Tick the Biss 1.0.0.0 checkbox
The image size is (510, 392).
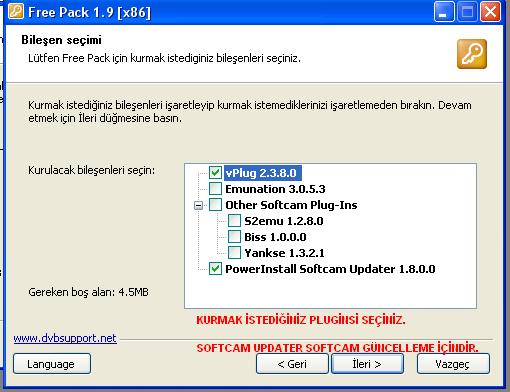(x=234, y=236)
